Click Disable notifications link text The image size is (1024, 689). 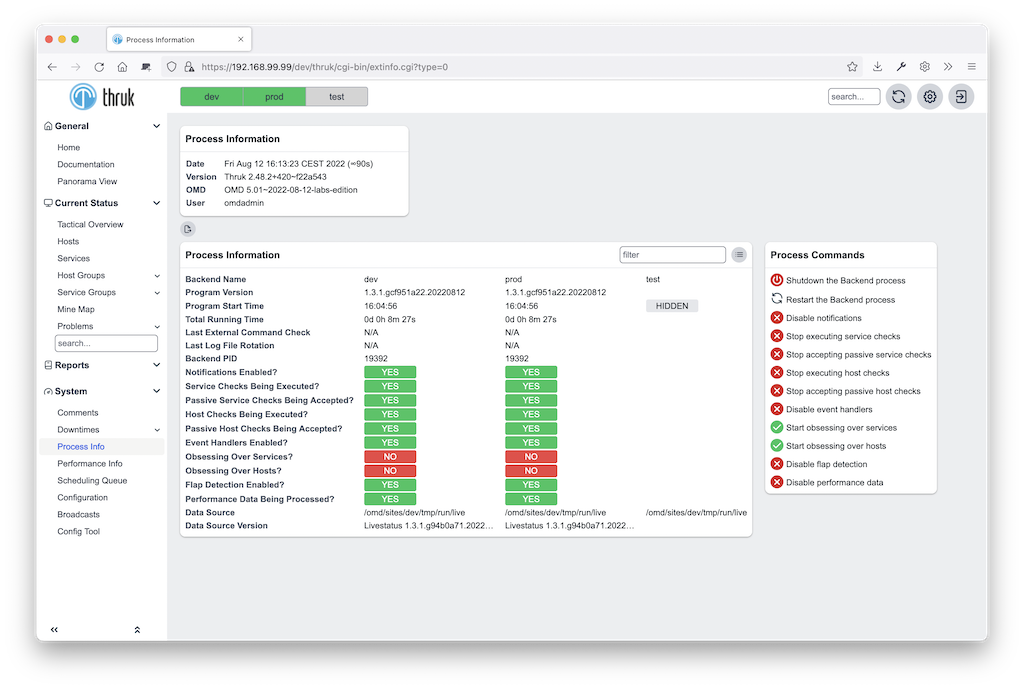[824, 318]
